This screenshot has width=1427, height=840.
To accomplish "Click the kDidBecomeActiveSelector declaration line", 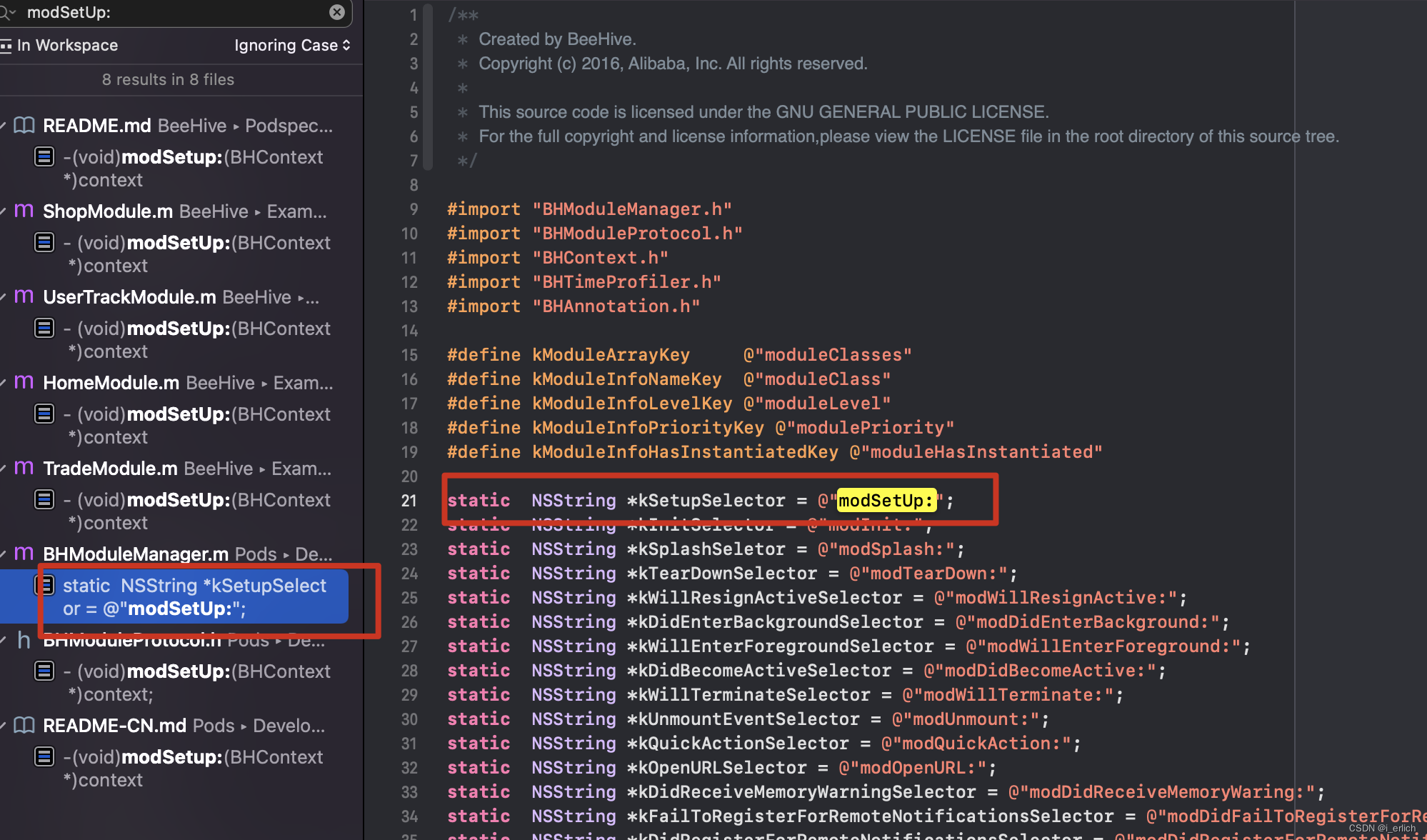I will tap(807, 671).
